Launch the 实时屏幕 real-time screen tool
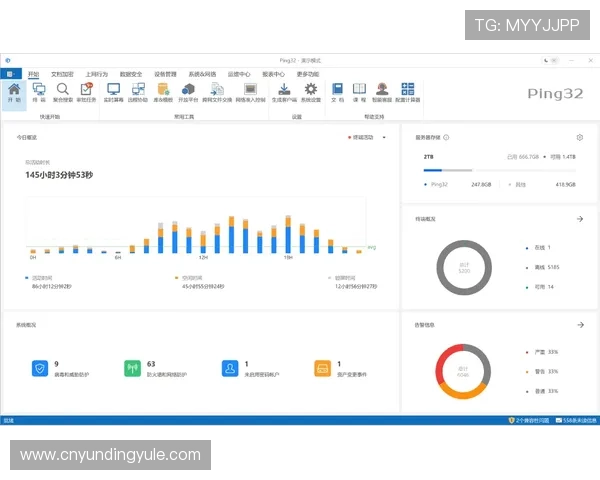600x480 pixels. pyautogui.click(x=113, y=92)
